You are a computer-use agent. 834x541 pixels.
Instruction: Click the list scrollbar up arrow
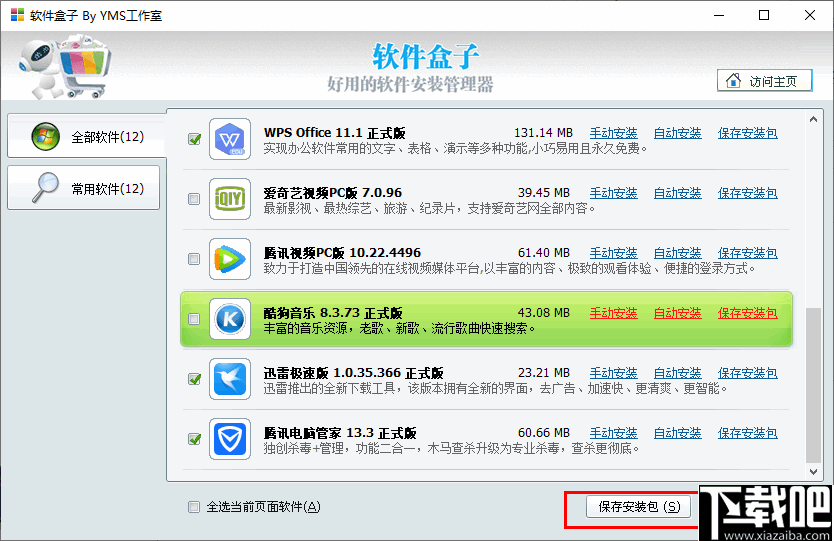813,120
